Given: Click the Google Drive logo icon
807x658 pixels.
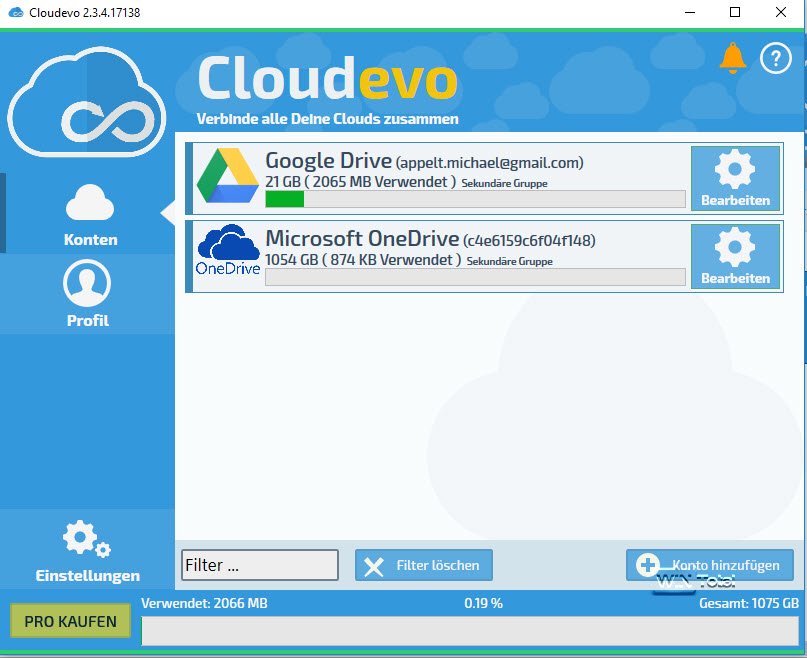Looking at the screenshot, I should [227, 176].
